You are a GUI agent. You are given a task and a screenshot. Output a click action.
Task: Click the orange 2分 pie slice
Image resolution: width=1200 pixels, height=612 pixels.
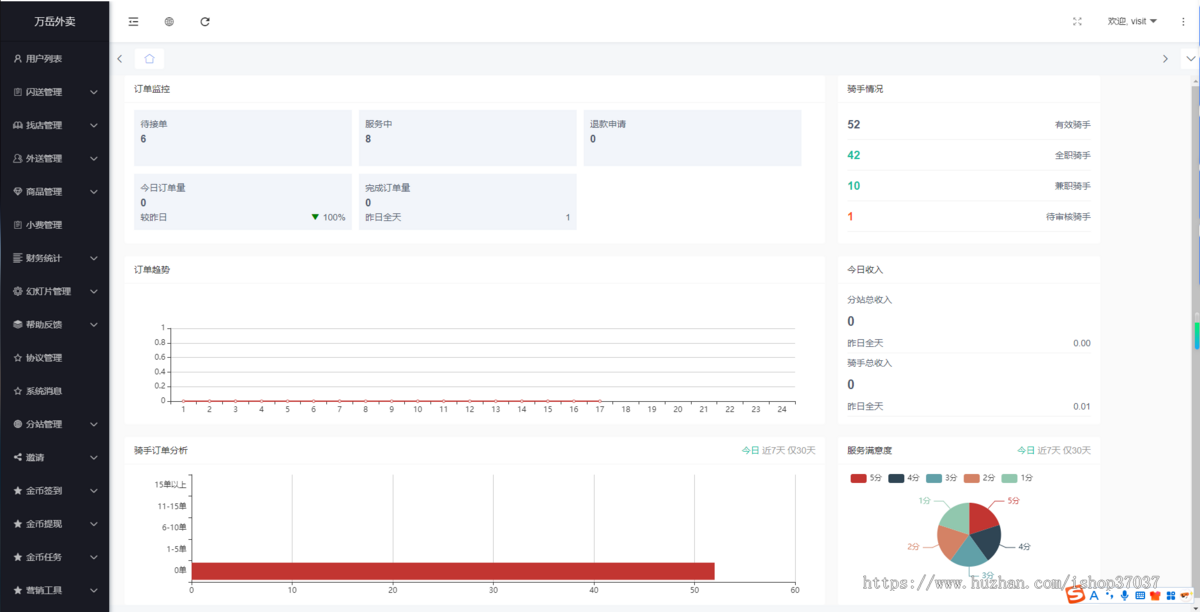point(950,541)
